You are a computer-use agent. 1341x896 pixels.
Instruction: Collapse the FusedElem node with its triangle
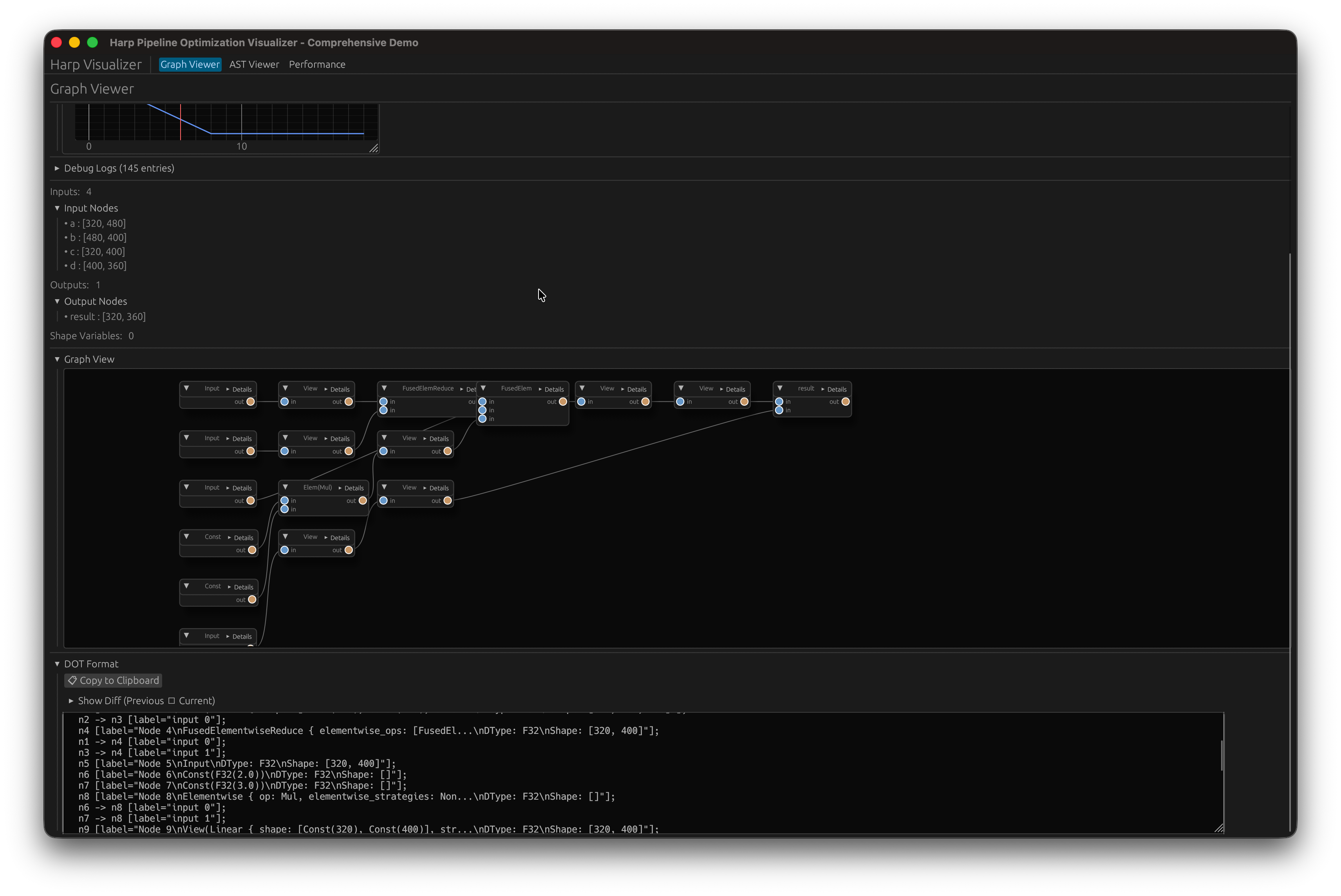point(483,388)
